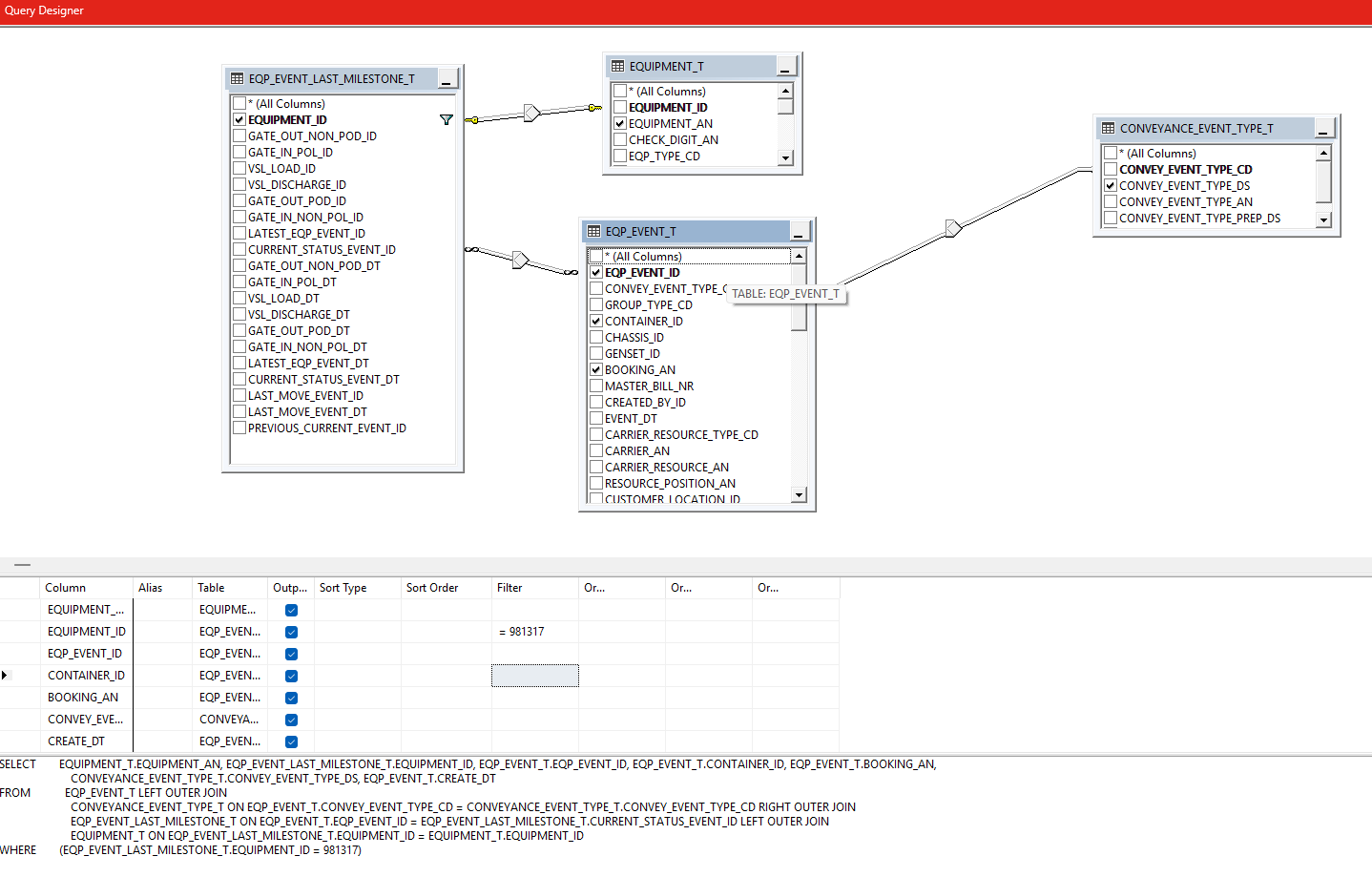Click the Filter cell containing = 981317
1372x877 pixels.
[x=535, y=632]
